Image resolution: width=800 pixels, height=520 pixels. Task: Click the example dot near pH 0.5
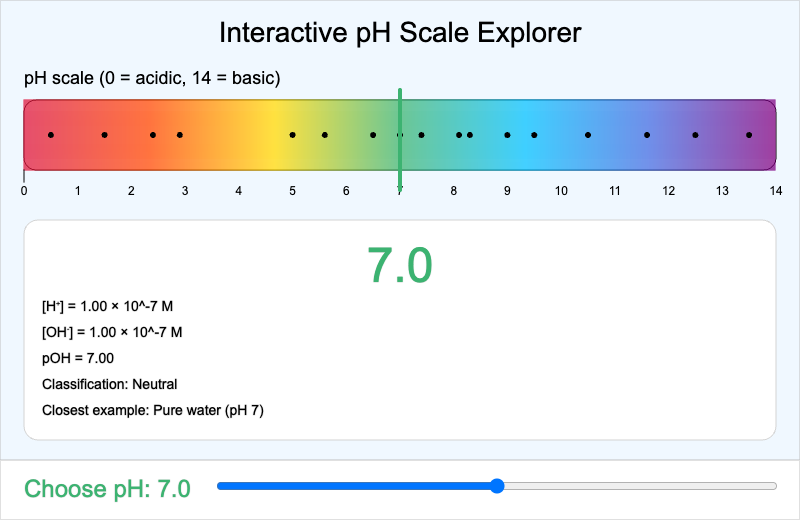coord(51,135)
